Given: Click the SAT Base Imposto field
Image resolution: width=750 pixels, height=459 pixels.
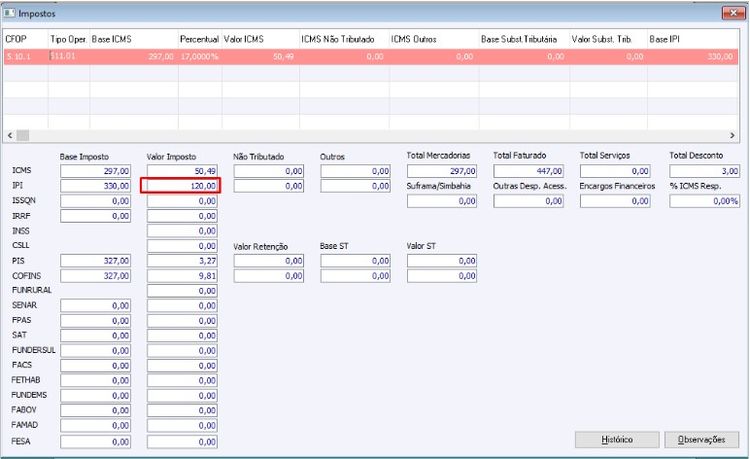Looking at the screenshot, I should point(96,336).
